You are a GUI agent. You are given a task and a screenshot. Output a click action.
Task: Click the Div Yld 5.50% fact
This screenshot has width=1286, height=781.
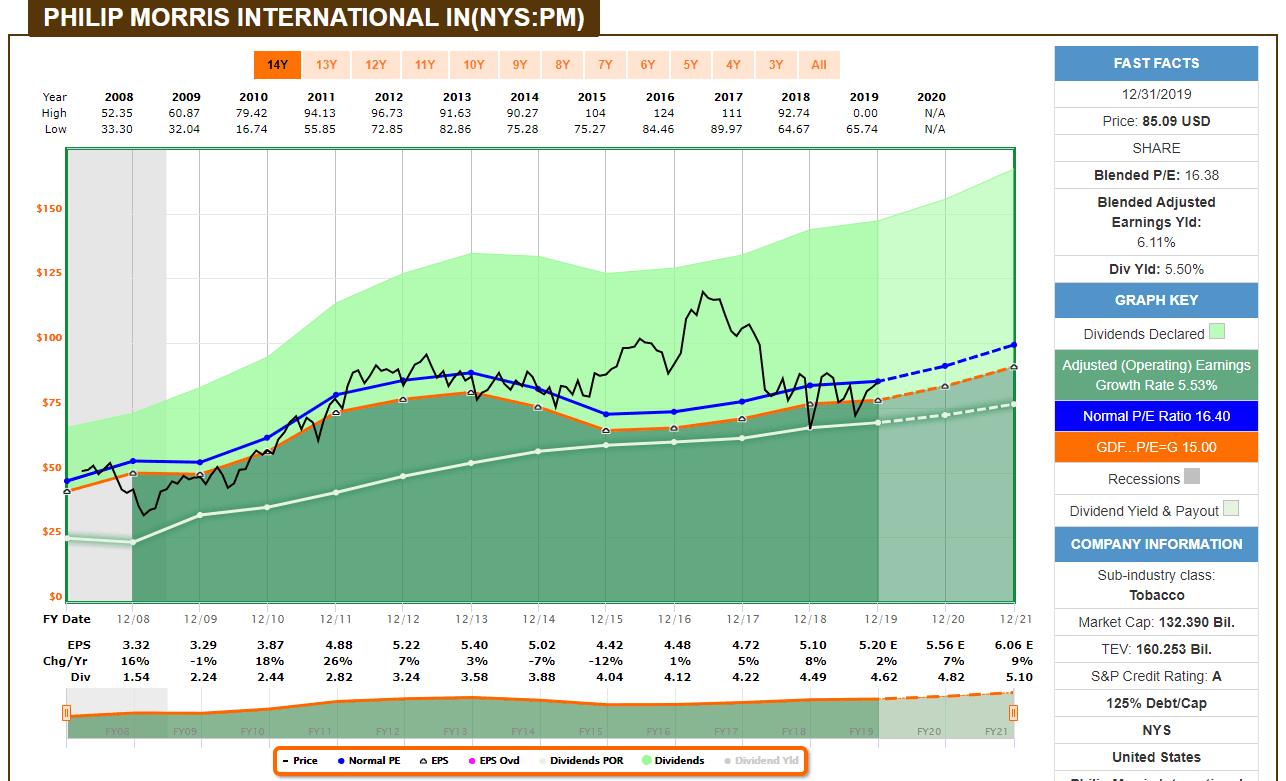pyautogui.click(x=1156, y=268)
